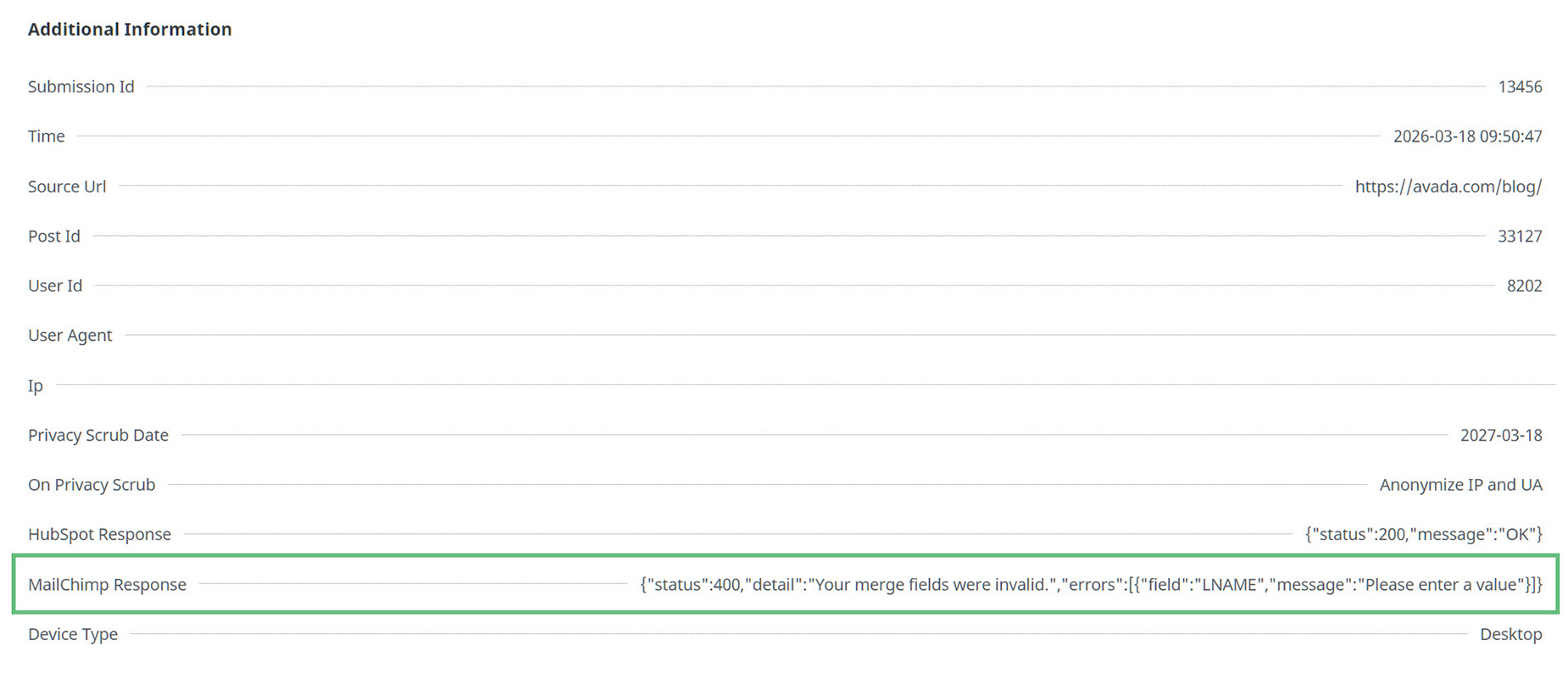Viewport: 1568px width, 673px height.
Task: Click the Additional Information heading
Action: pos(130,30)
